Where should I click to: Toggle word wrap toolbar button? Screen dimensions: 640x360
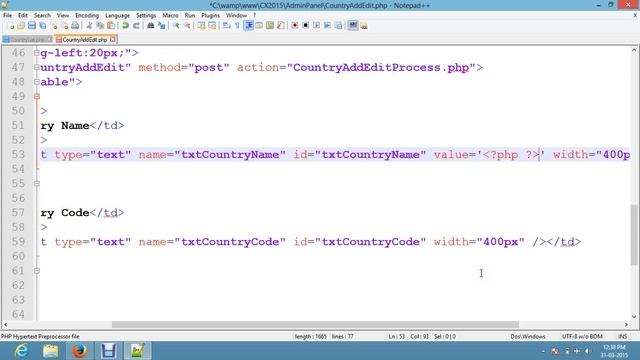click(x=227, y=26)
